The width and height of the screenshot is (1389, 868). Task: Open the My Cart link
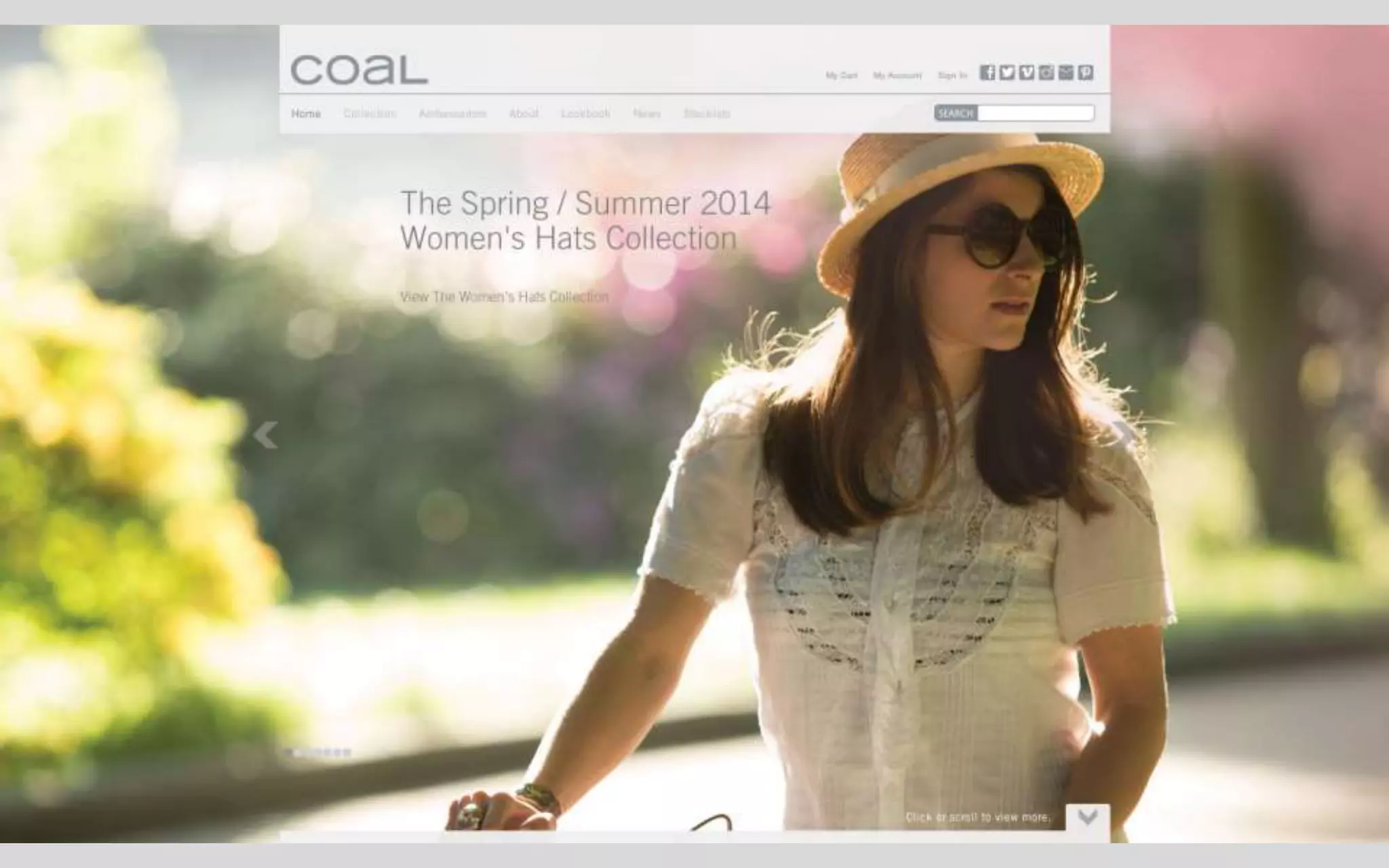pos(842,75)
